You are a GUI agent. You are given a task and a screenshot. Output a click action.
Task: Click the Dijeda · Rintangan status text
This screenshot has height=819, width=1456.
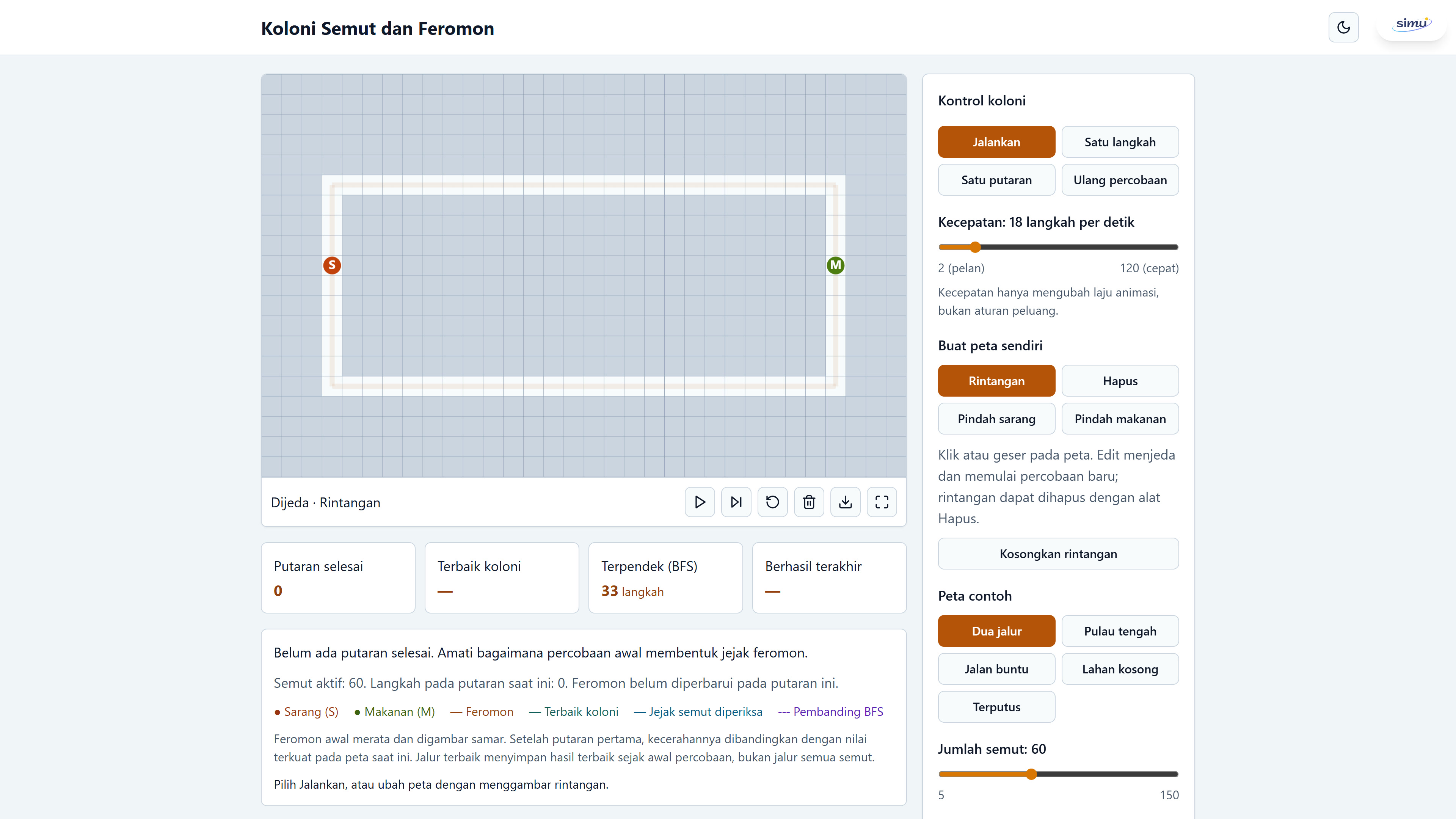point(326,502)
